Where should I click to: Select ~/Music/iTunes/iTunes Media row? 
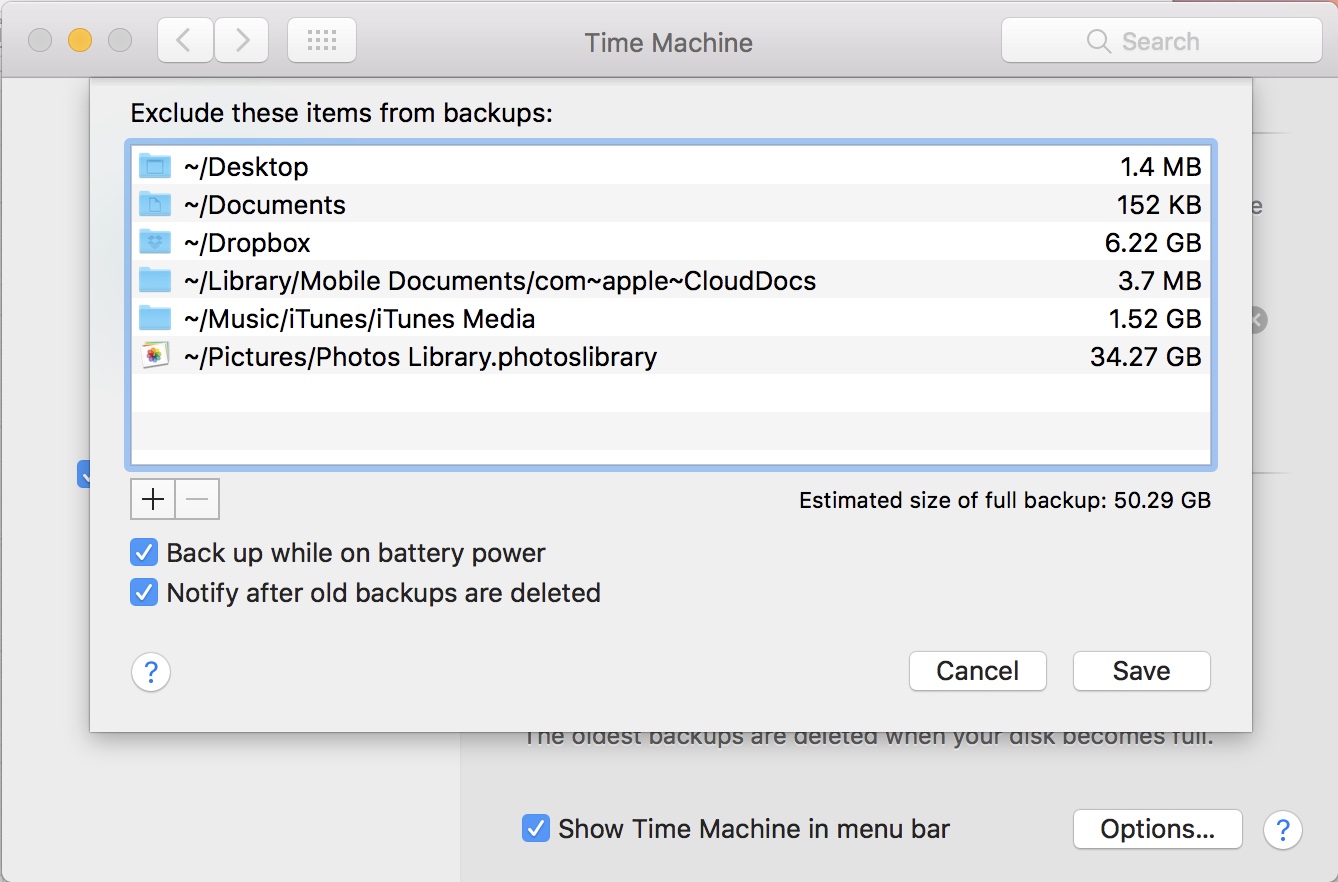pyautogui.click(x=670, y=318)
